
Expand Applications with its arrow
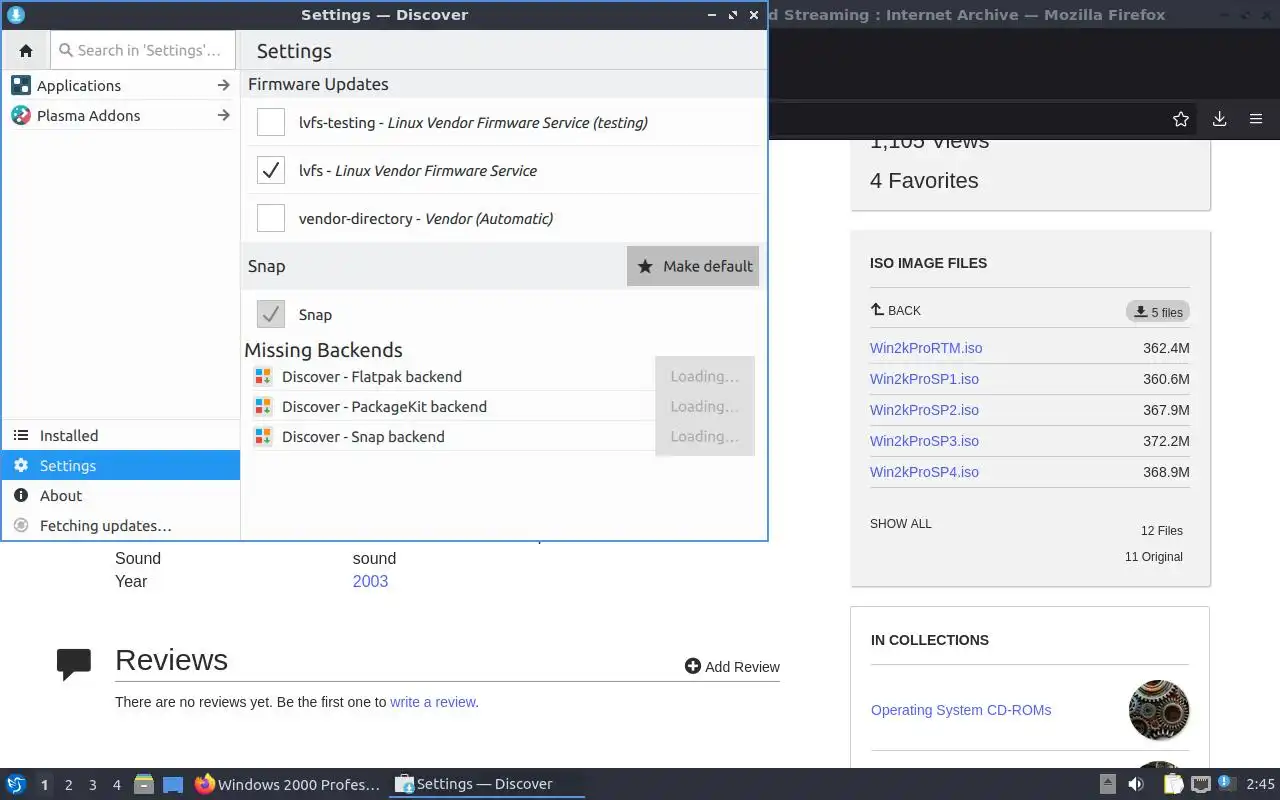tap(223, 85)
